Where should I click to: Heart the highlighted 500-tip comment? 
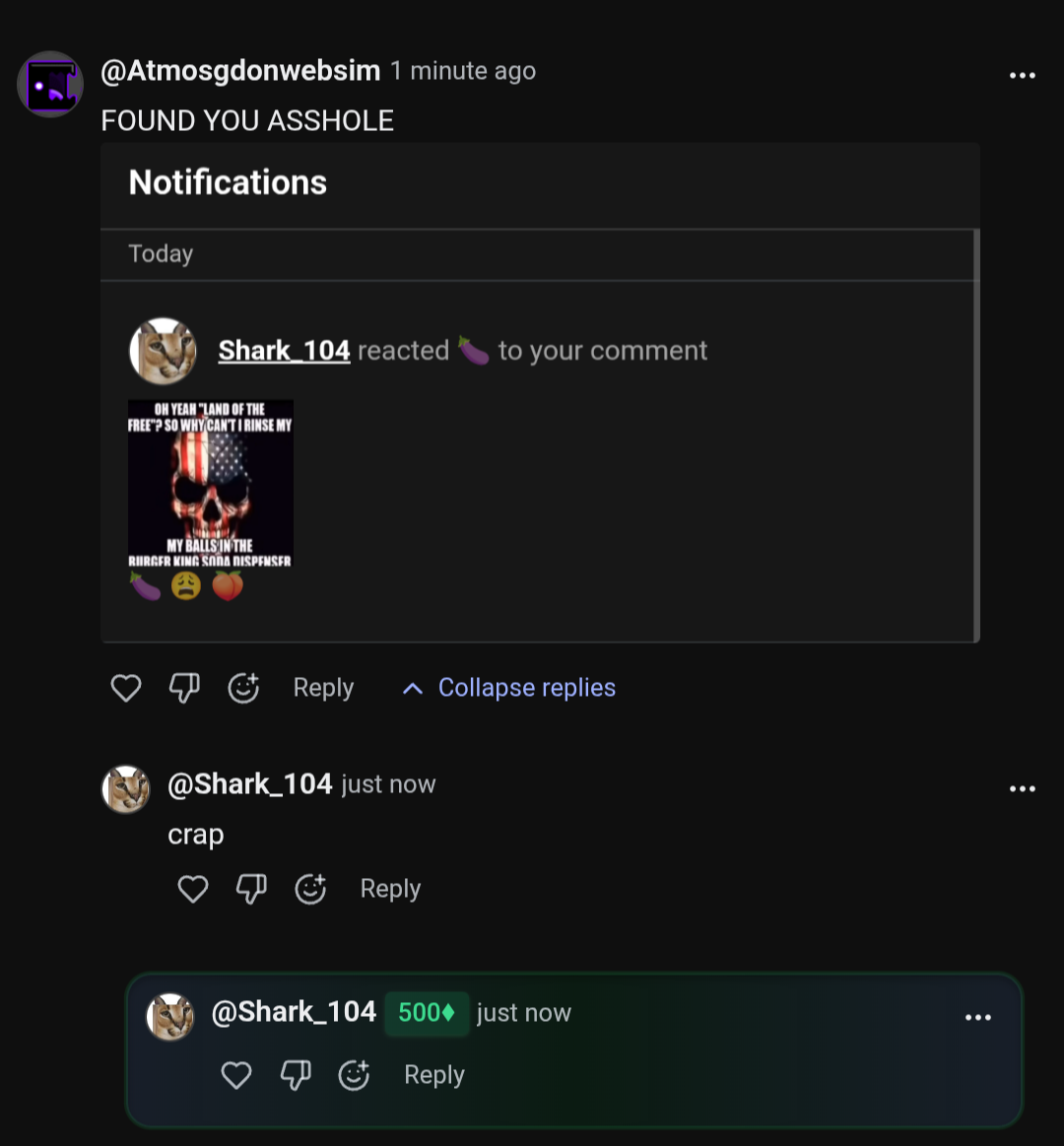pyautogui.click(x=236, y=1075)
